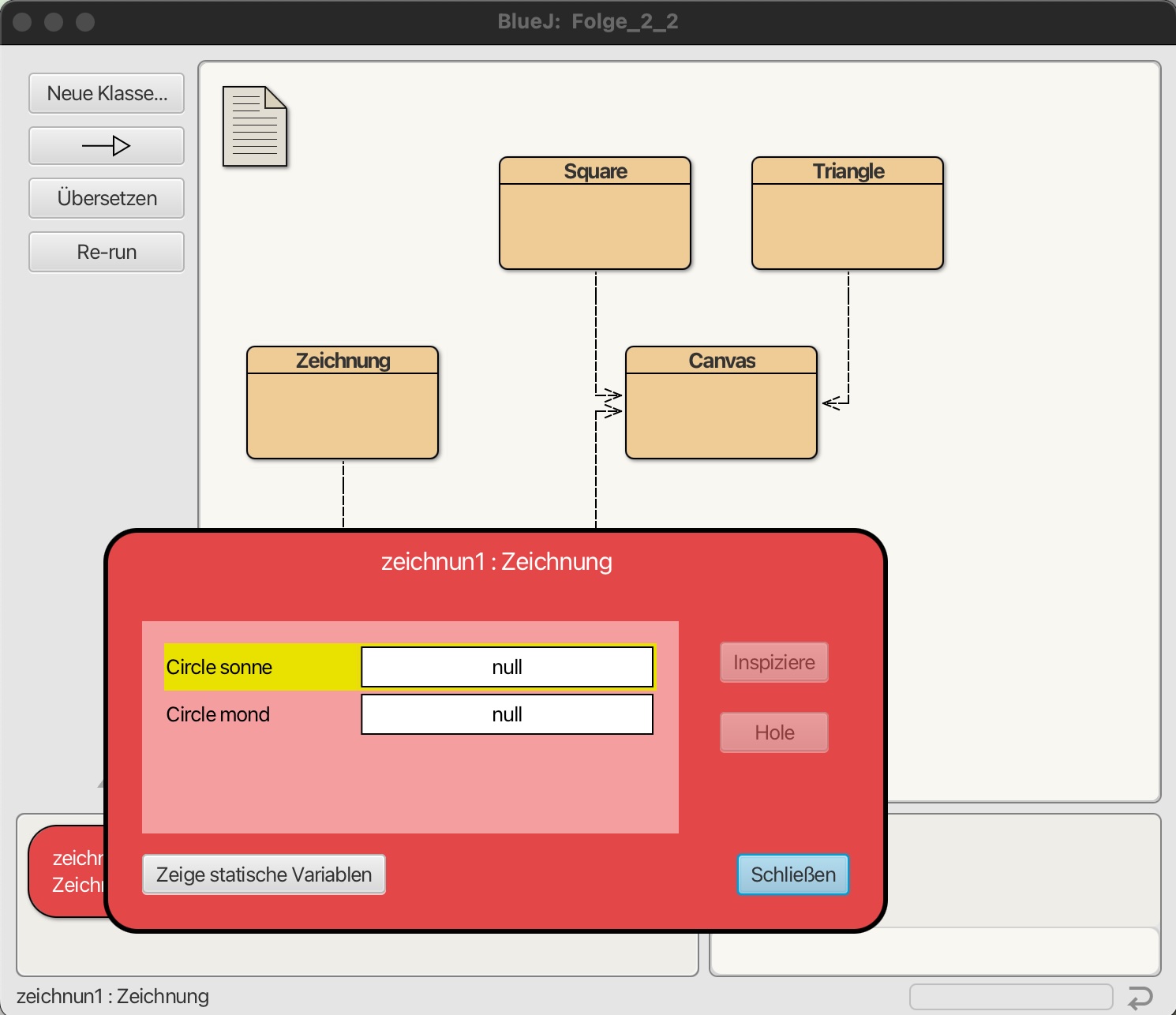Select the inheritance arrow tool button
The width and height of the screenshot is (1176, 1015).
click(x=107, y=146)
